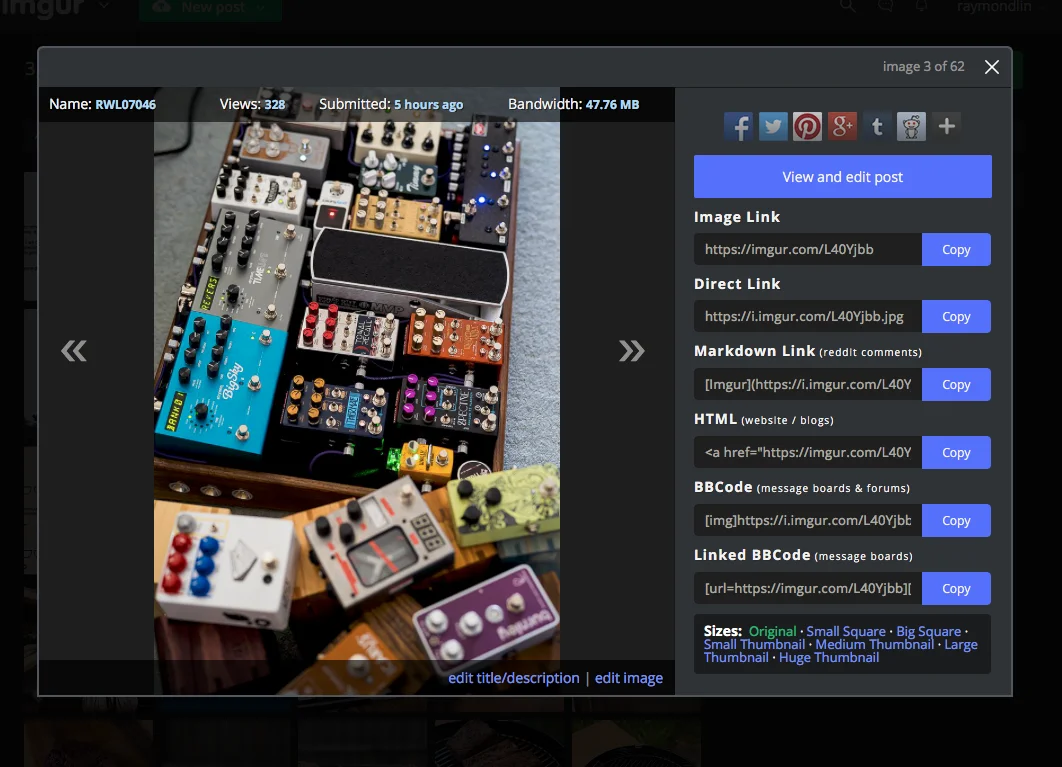1062x767 pixels.
Task: Open the Medium Thumbnail size link
Action: pos(874,644)
